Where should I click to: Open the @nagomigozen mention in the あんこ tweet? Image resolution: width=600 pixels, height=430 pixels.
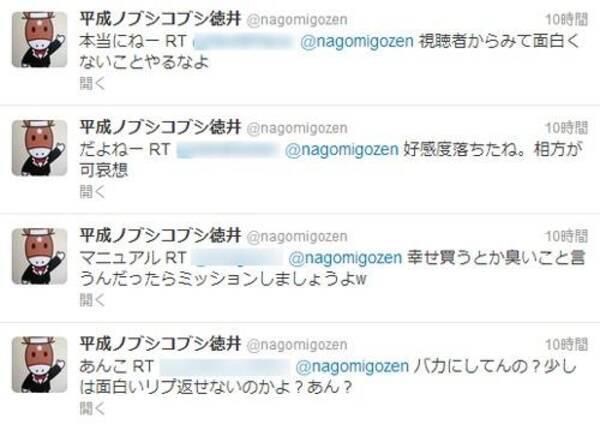pyautogui.click(x=352, y=366)
